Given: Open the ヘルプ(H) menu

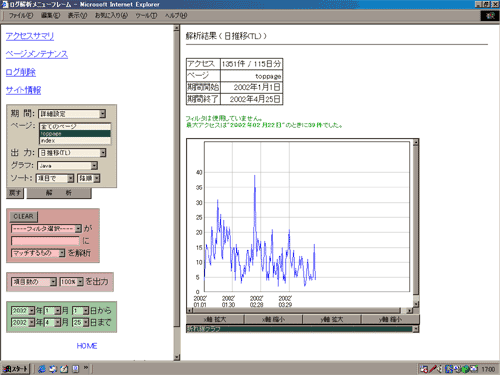Looking at the screenshot, I should click(x=176, y=16).
